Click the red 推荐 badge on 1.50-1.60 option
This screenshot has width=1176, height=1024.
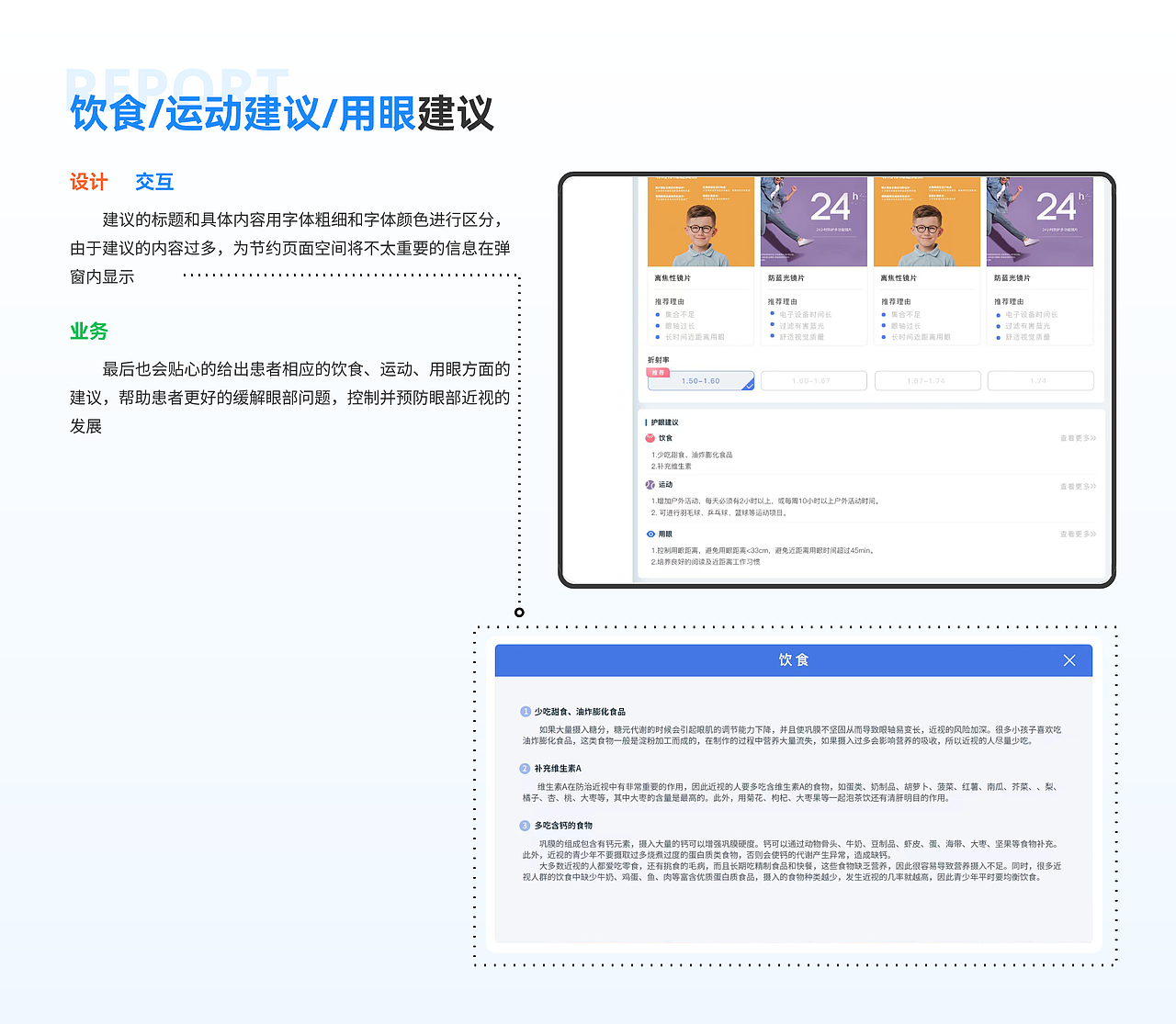coord(658,374)
